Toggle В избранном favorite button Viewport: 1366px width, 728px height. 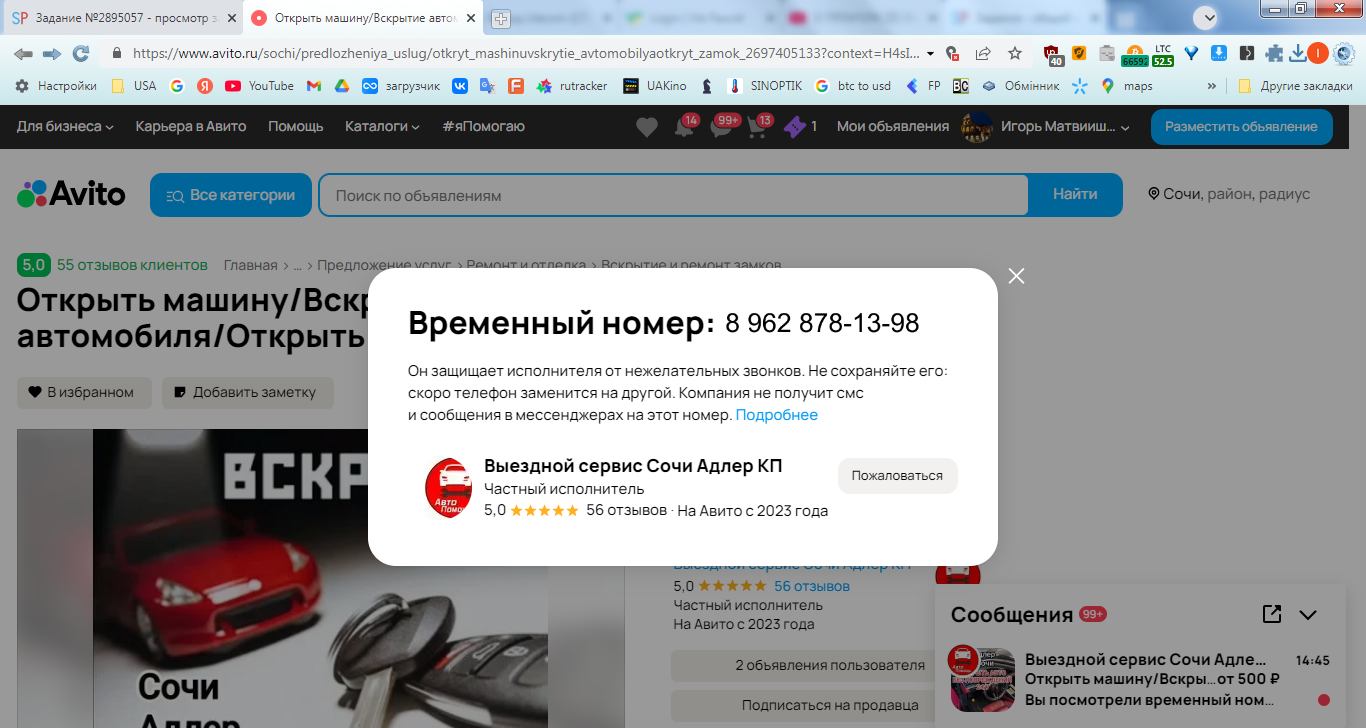84,392
